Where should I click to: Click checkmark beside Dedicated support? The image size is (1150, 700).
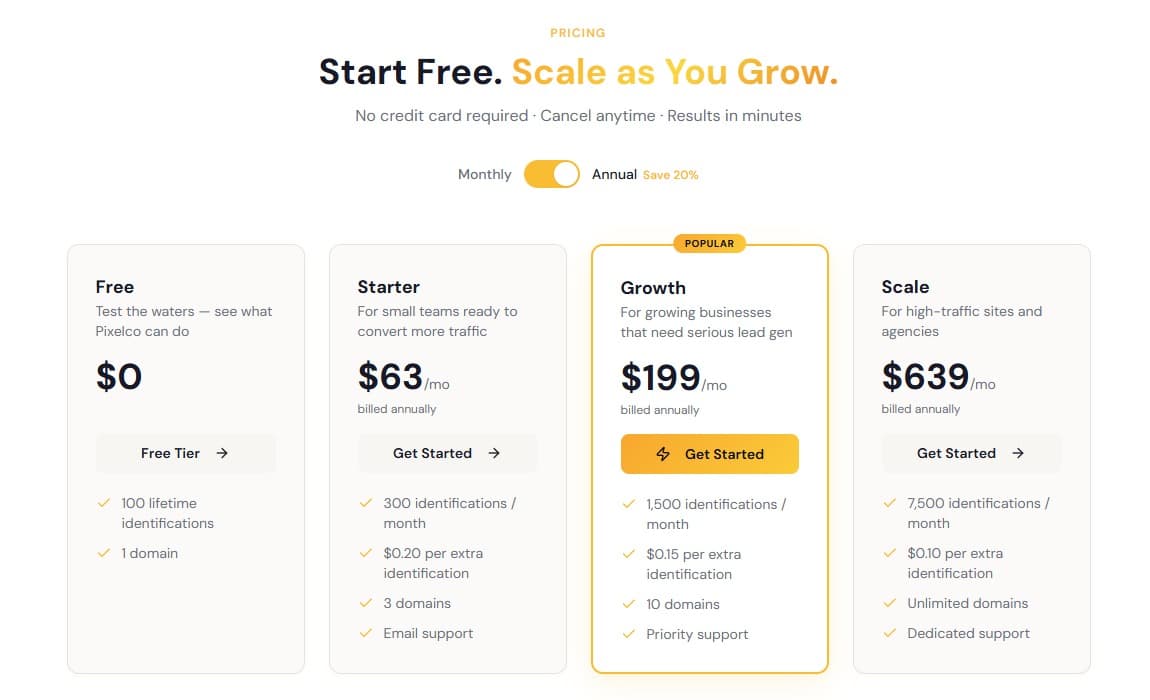point(890,633)
